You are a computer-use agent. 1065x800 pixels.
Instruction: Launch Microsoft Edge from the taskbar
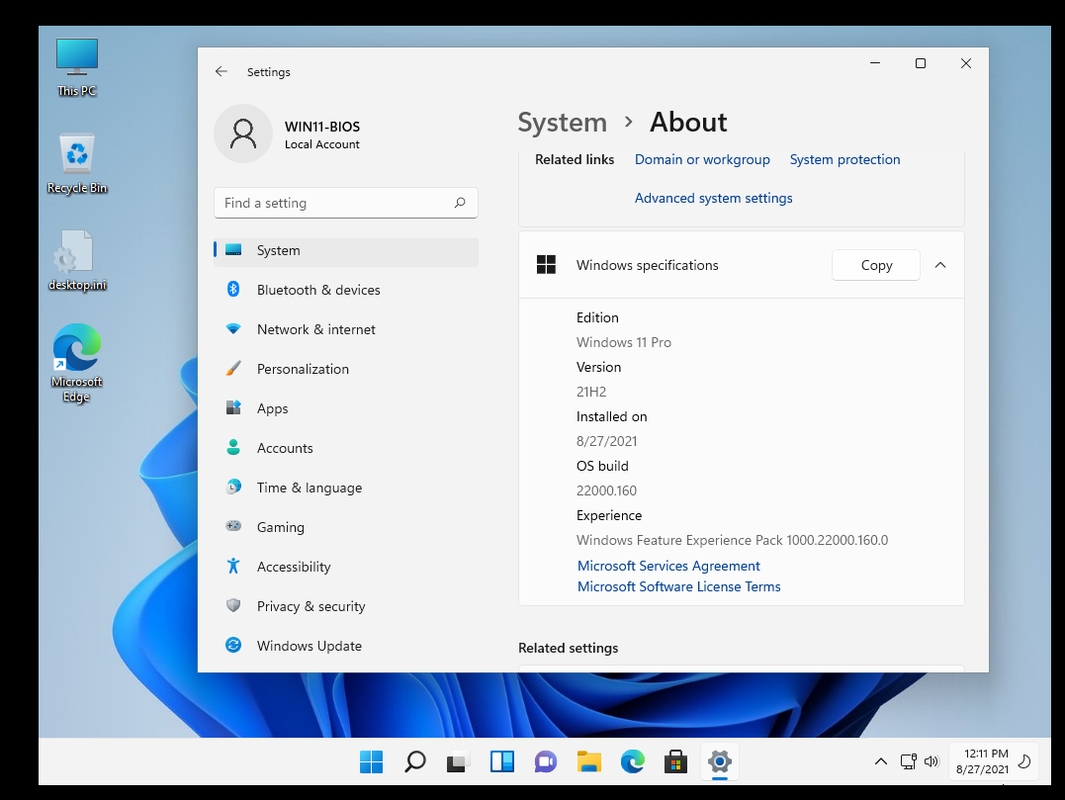click(x=632, y=762)
